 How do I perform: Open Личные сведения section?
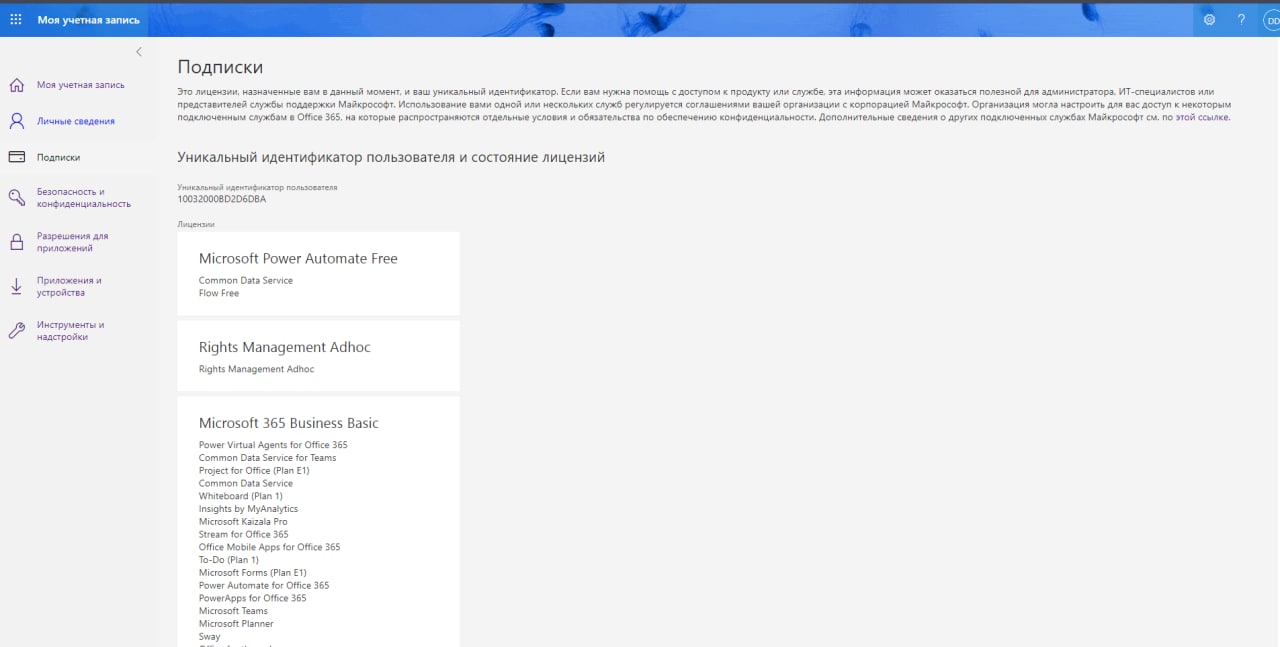coord(76,121)
